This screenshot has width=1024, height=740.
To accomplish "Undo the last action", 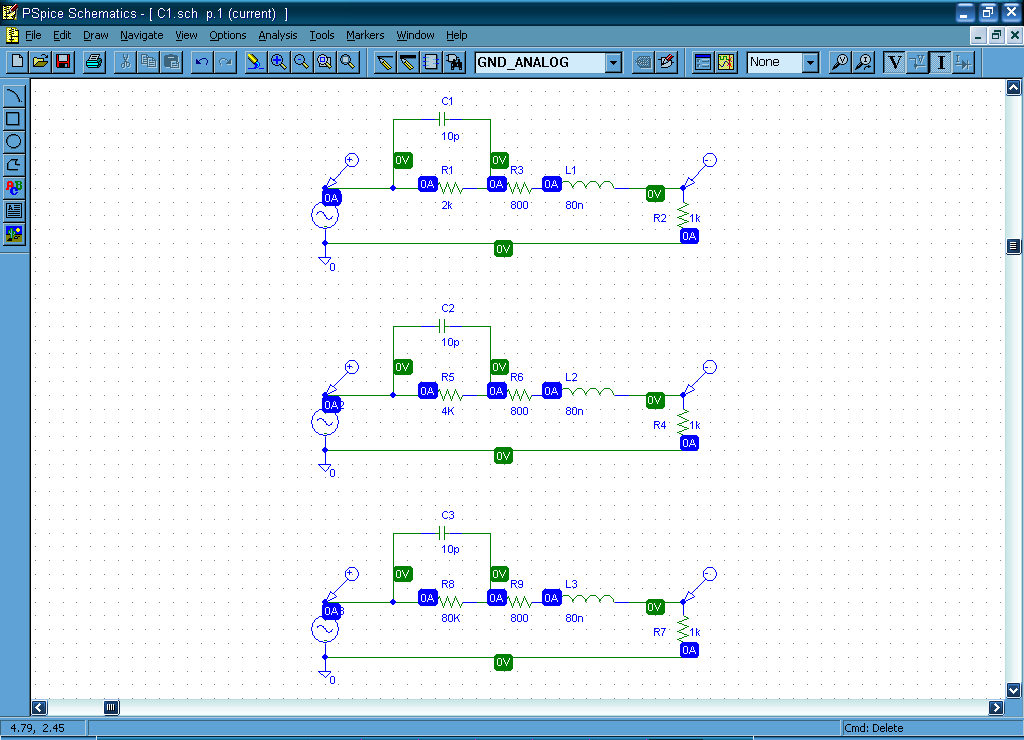I will 202,62.
